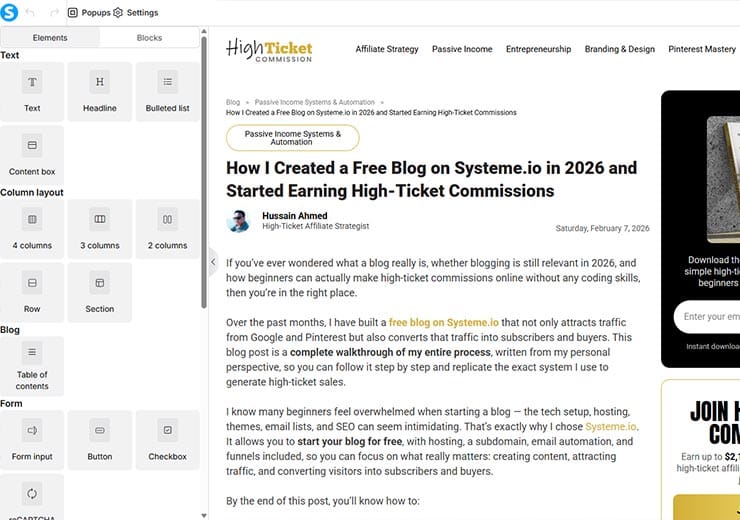This screenshot has width=740, height=520.
Task: Open the editor Settings
Action: pyautogui.click(x=136, y=13)
